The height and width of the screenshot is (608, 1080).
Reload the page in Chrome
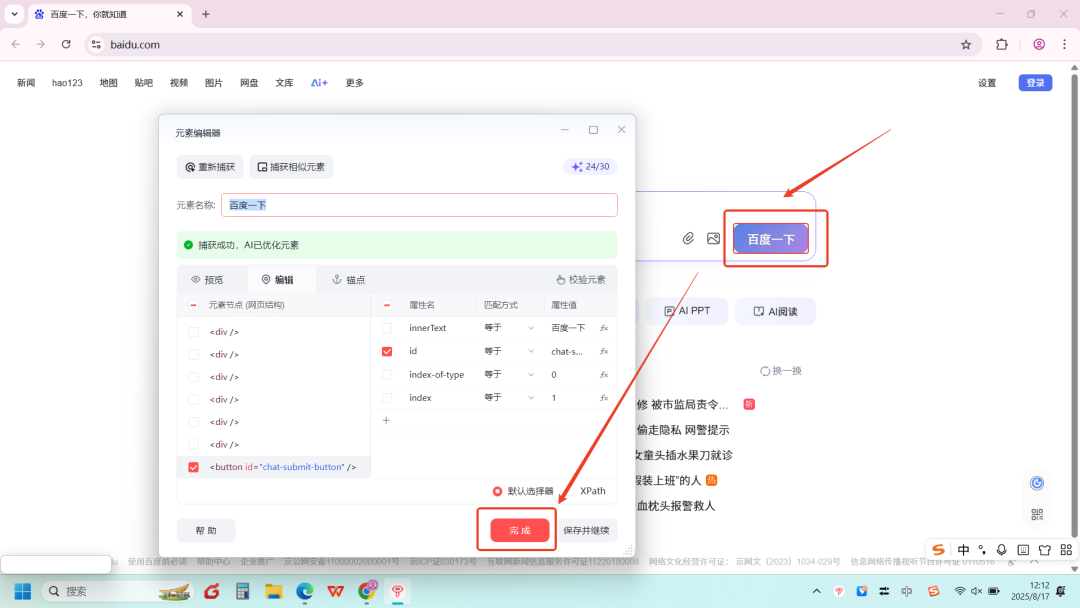66,45
